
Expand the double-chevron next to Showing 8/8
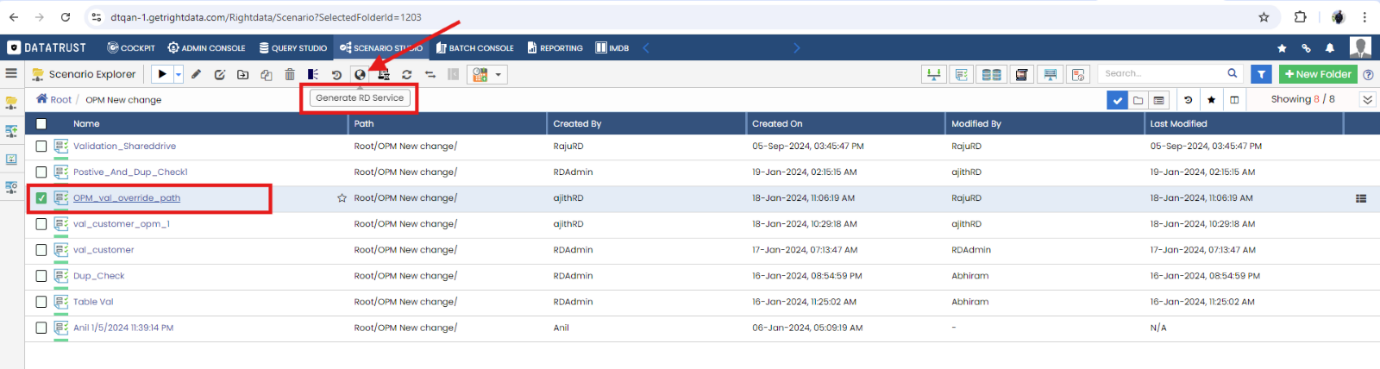(x=1367, y=100)
